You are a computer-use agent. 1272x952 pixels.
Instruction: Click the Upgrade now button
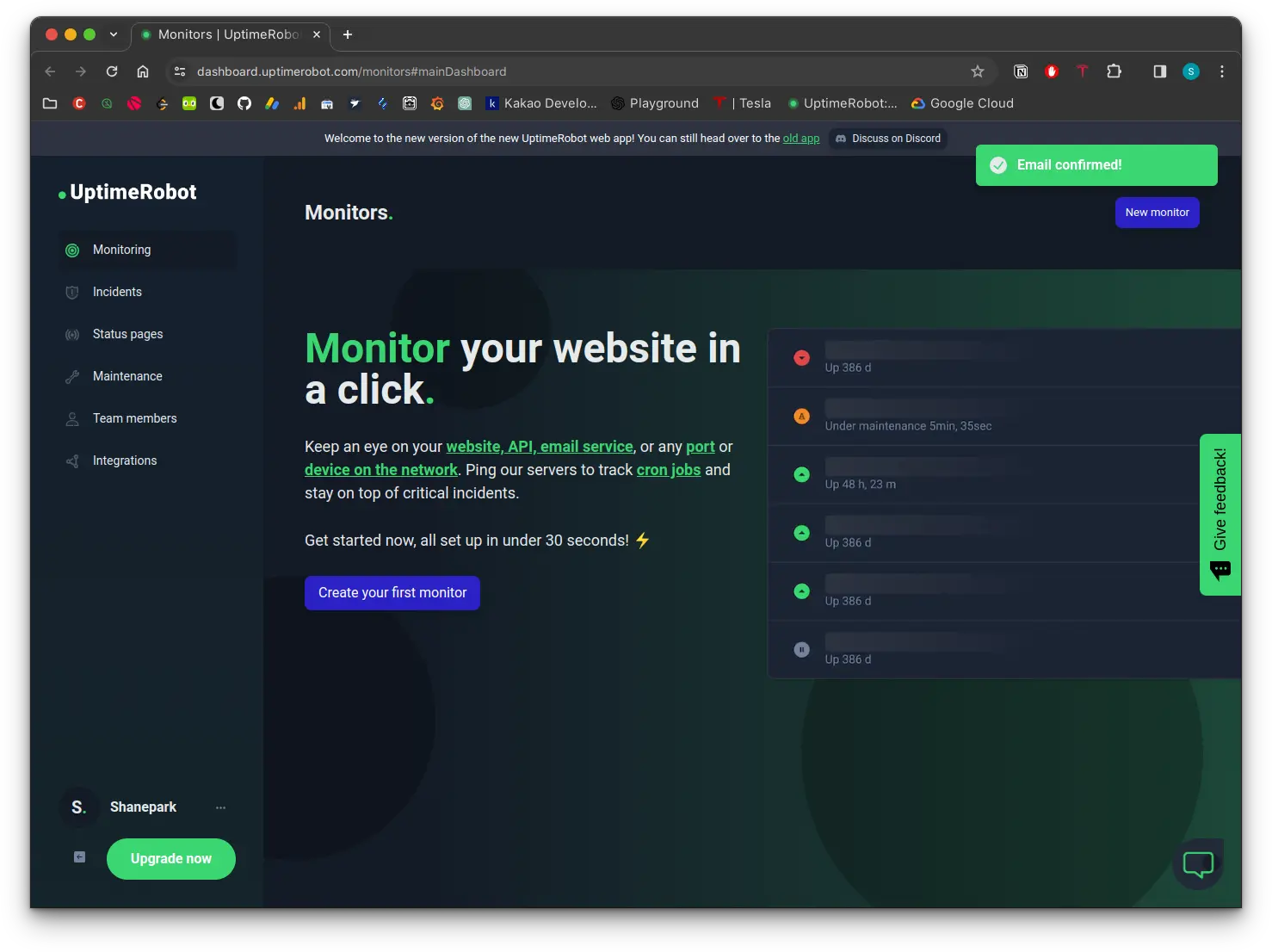pos(171,859)
